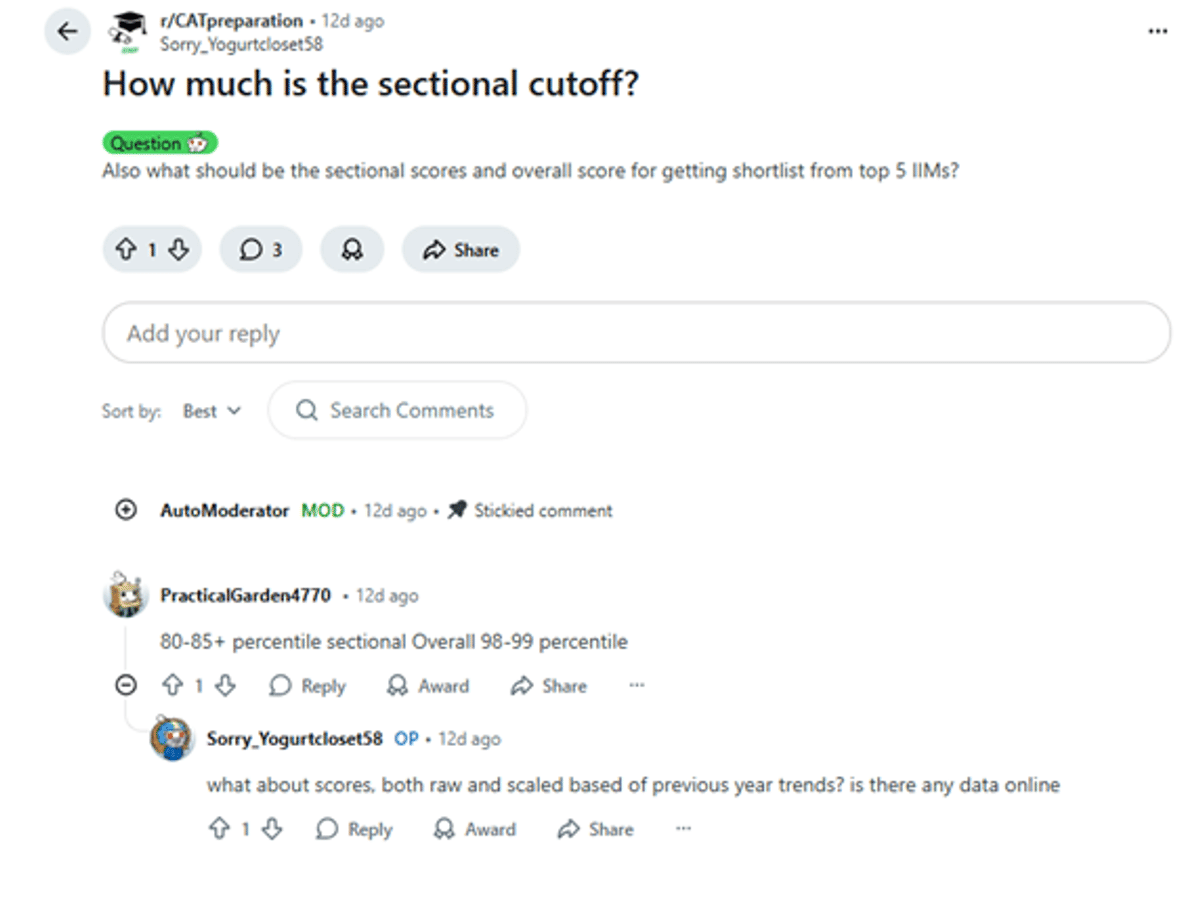This screenshot has height=898, width=1200.
Task: Click the Add your reply field
Action: pyautogui.click(x=636, y=333)
